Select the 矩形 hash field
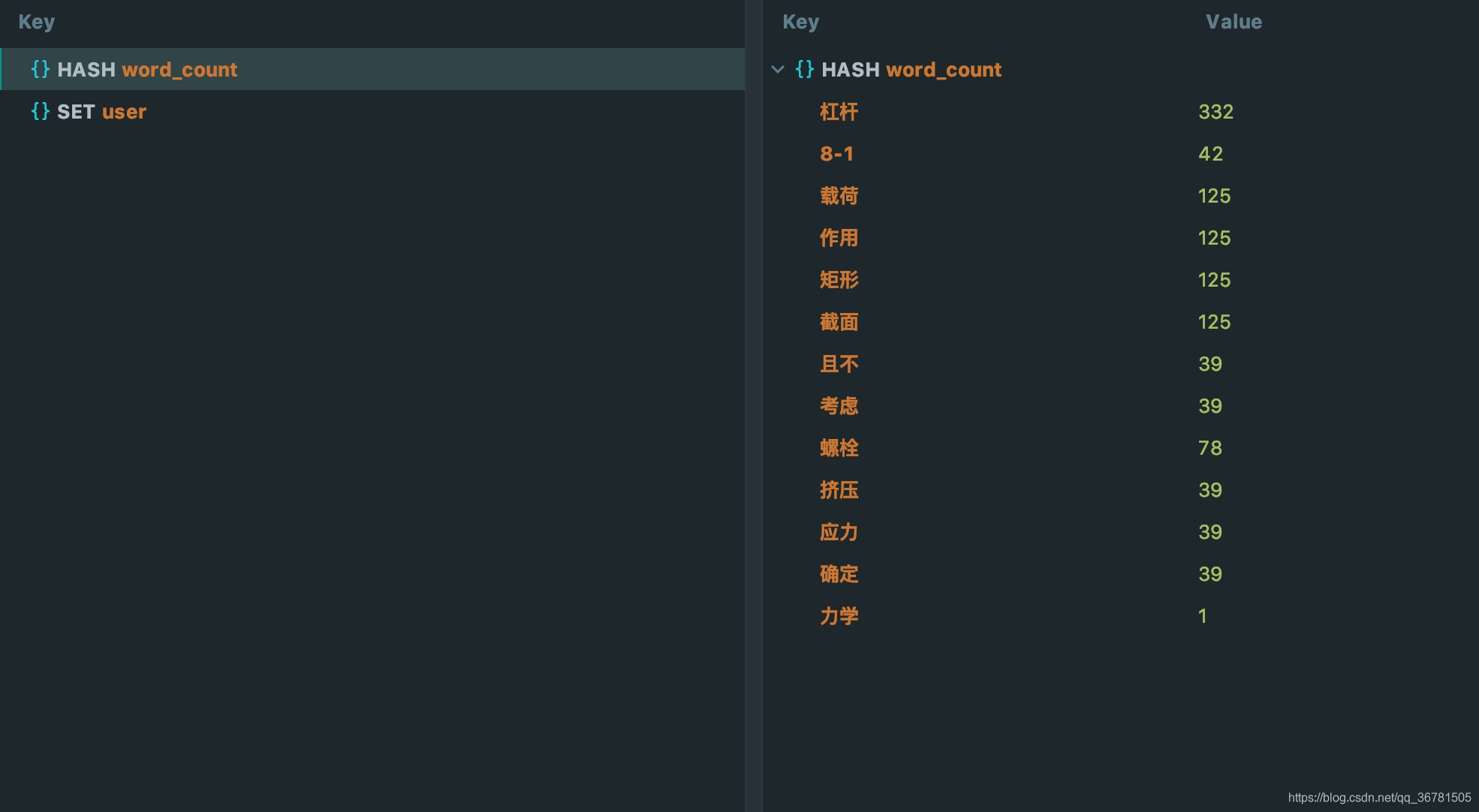Screen dimensions: 1479x812 point(839,280)
